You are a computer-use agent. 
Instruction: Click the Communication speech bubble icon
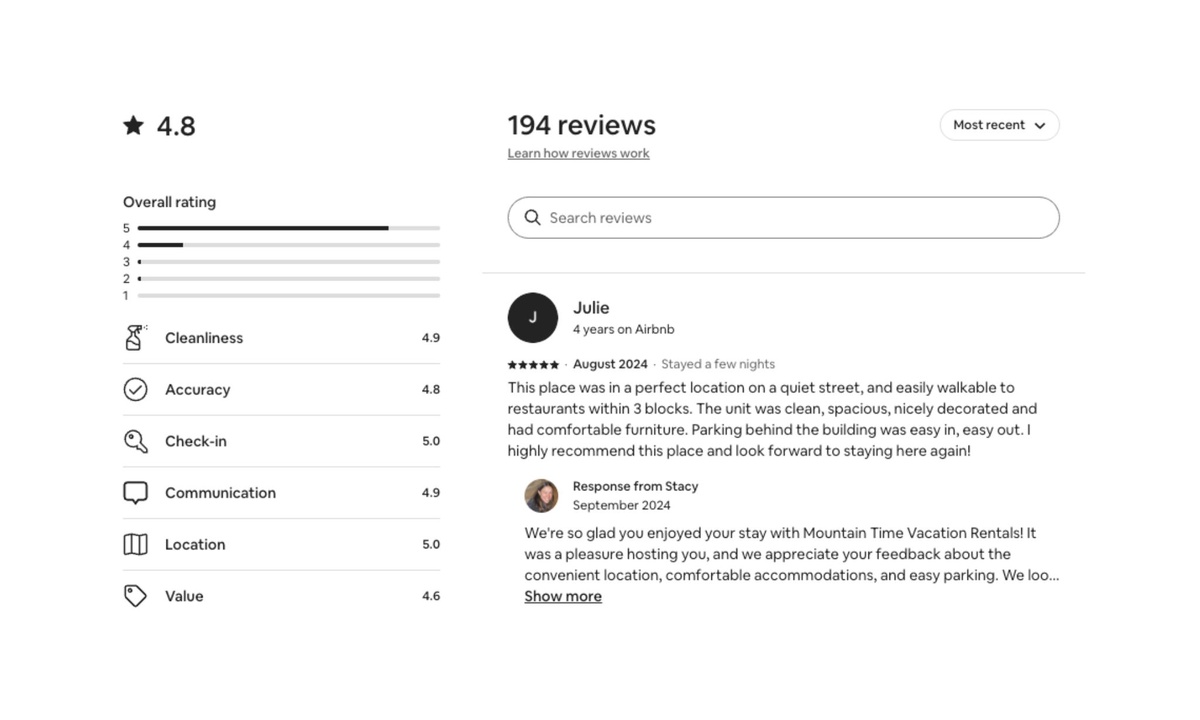click(x=135, y=493)
